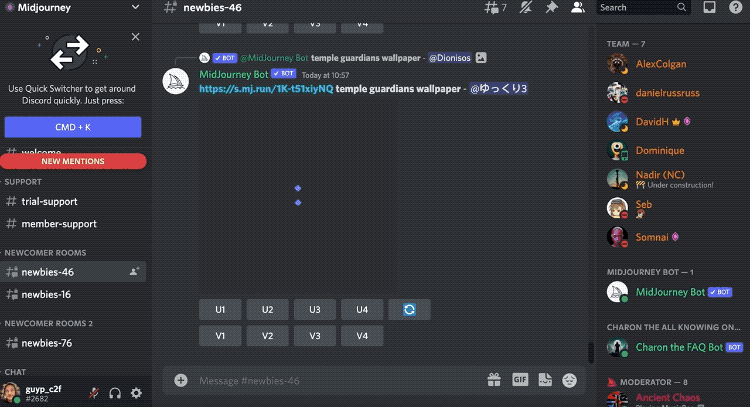Click the CMD + K button
Screen dimensions: 750x407
(x=73, y=127)
